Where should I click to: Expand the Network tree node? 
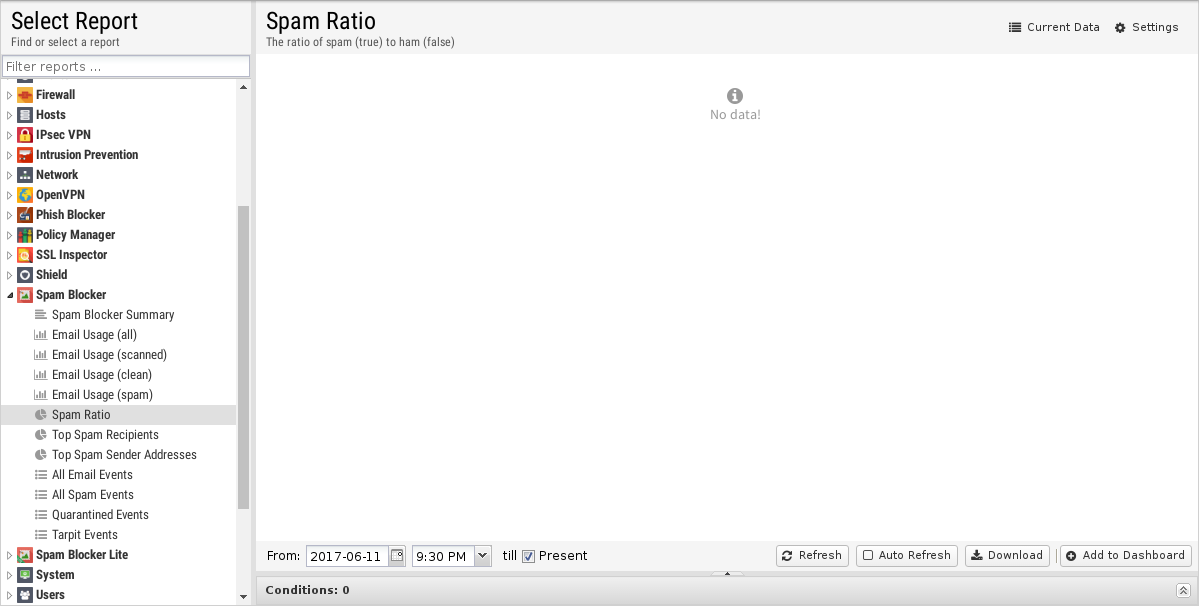pos(9,174)
